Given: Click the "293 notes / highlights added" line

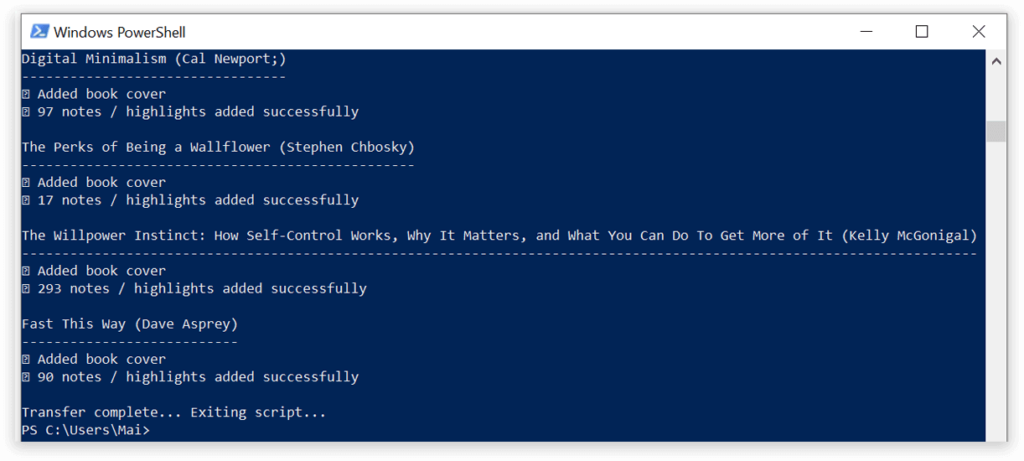Looking at the screenshot, I should (201, 289).
